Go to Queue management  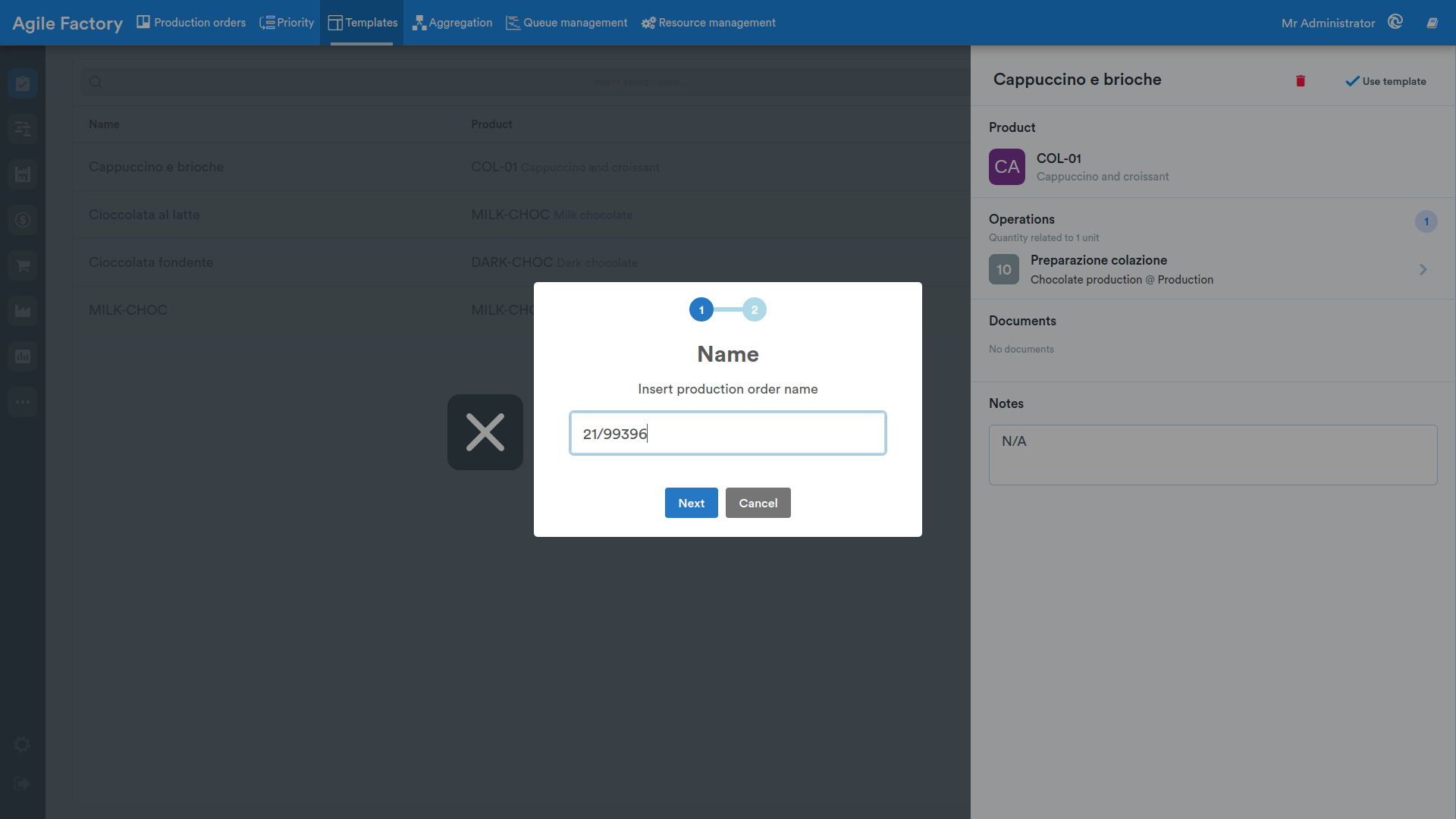coord(566,23)
